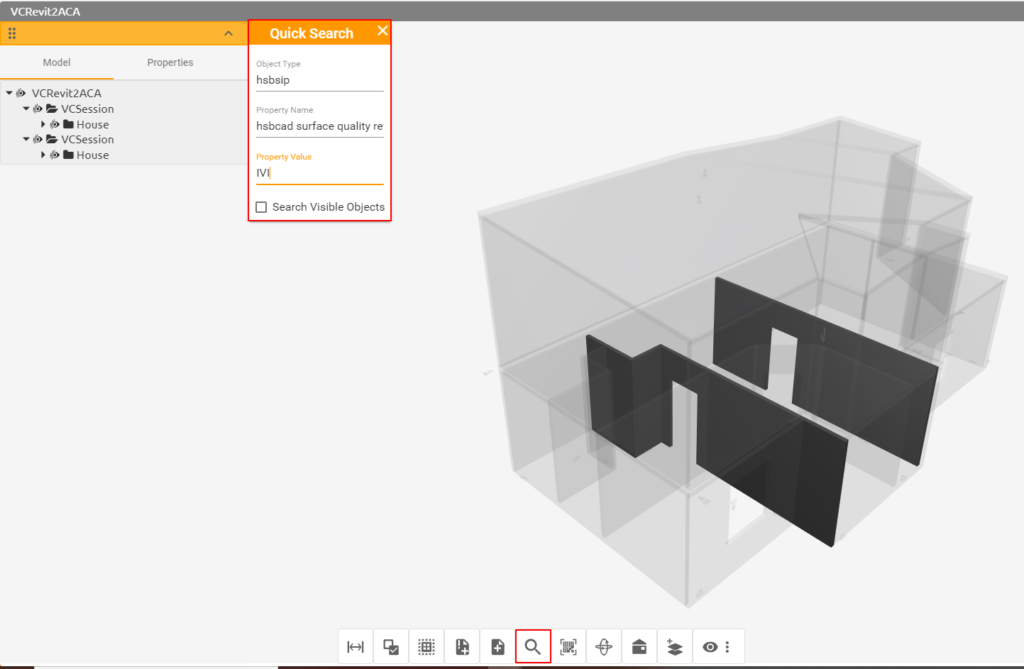The width and height of the screenshot is (1024, 669).
Task: Switch to the Model tab
Action: click(57, 63)
